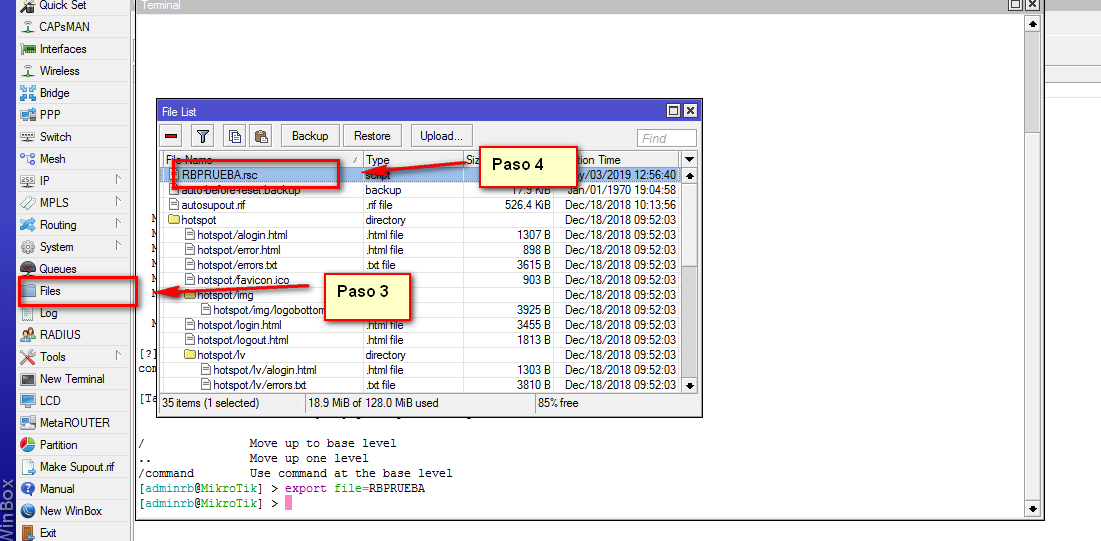Click the Copy icon in File List

point(235,136)
